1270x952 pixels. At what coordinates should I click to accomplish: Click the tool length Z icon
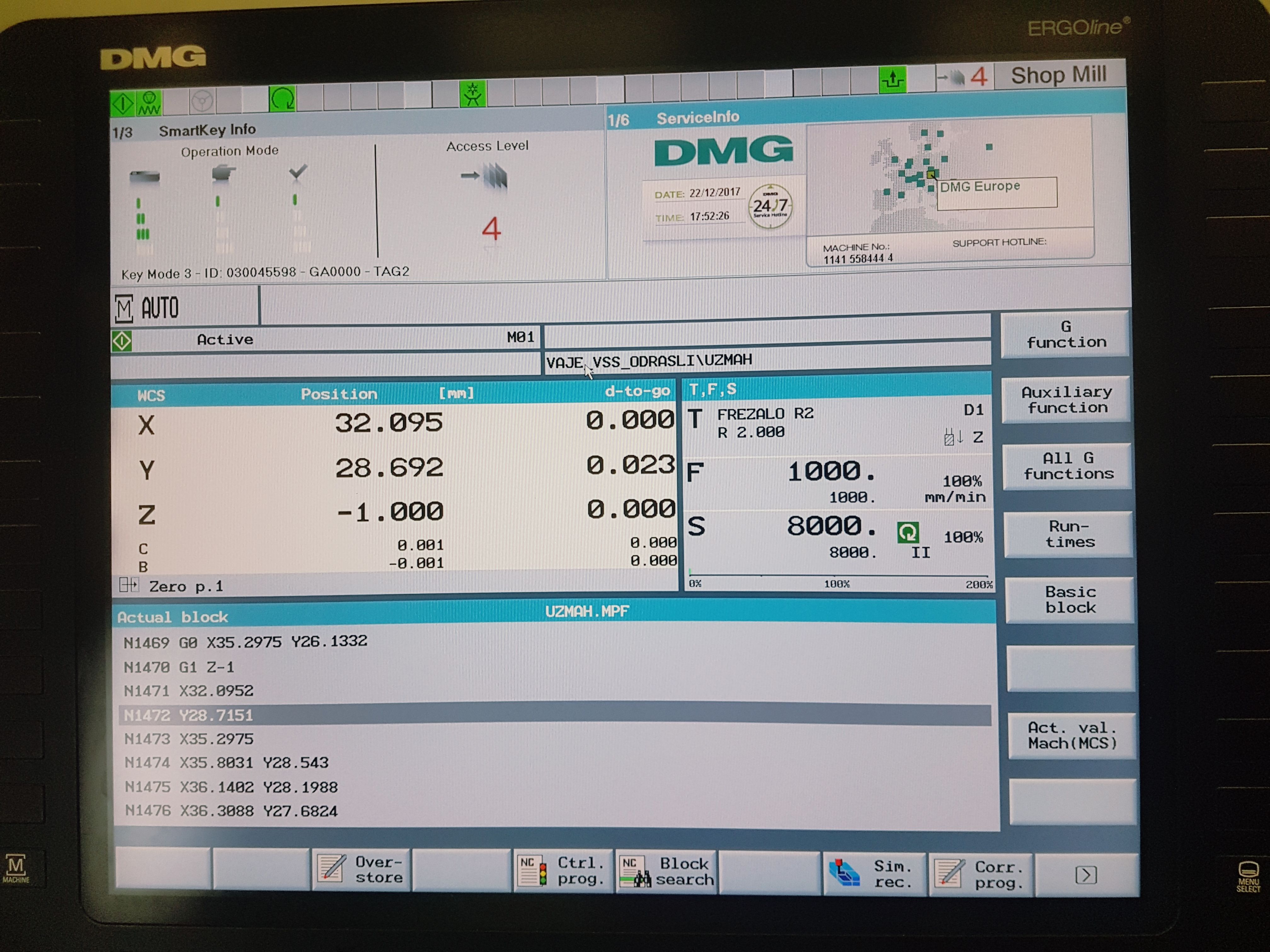coord(953,437)
